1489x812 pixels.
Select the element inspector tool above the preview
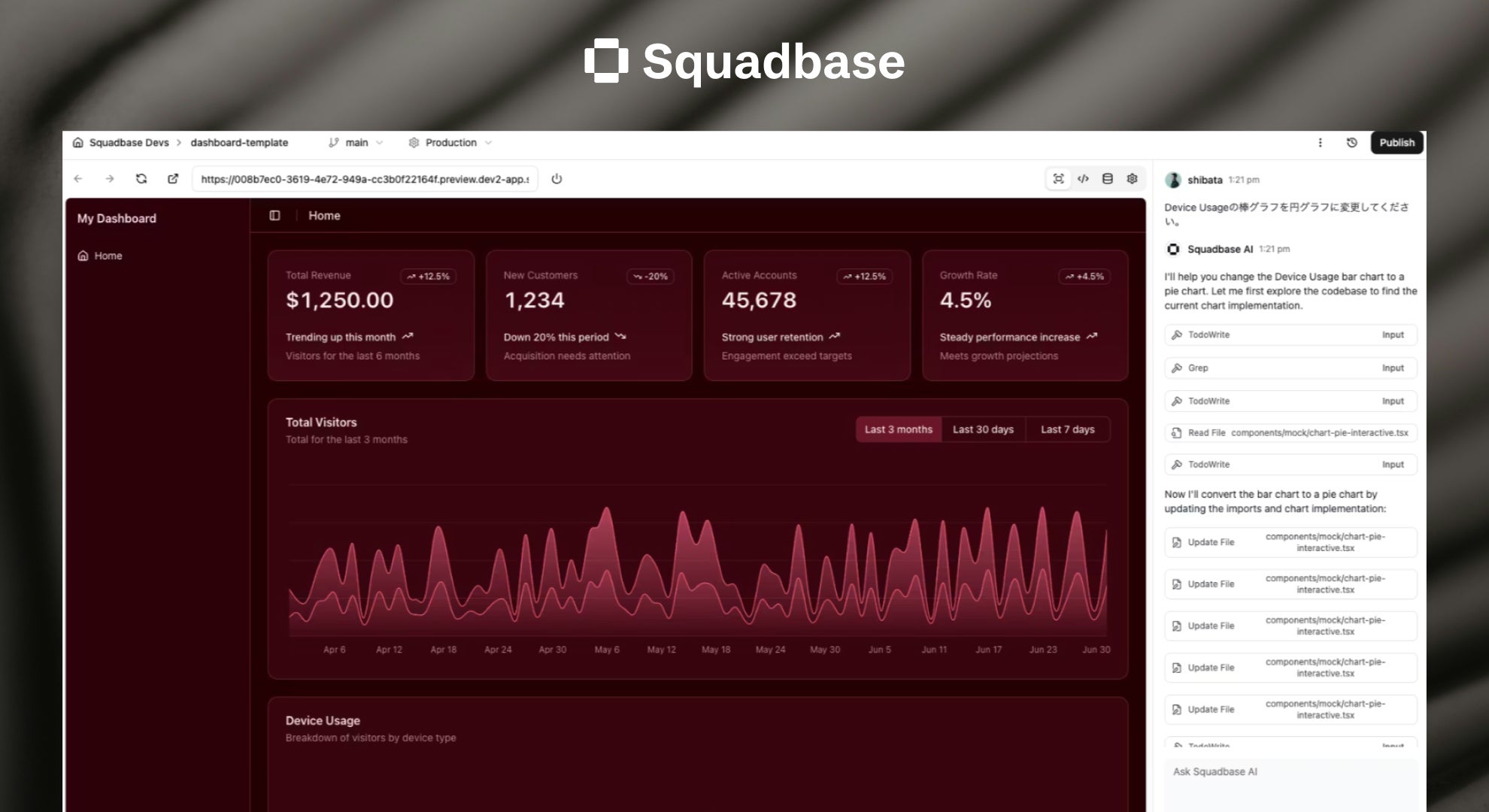[x=1058, y=179]
